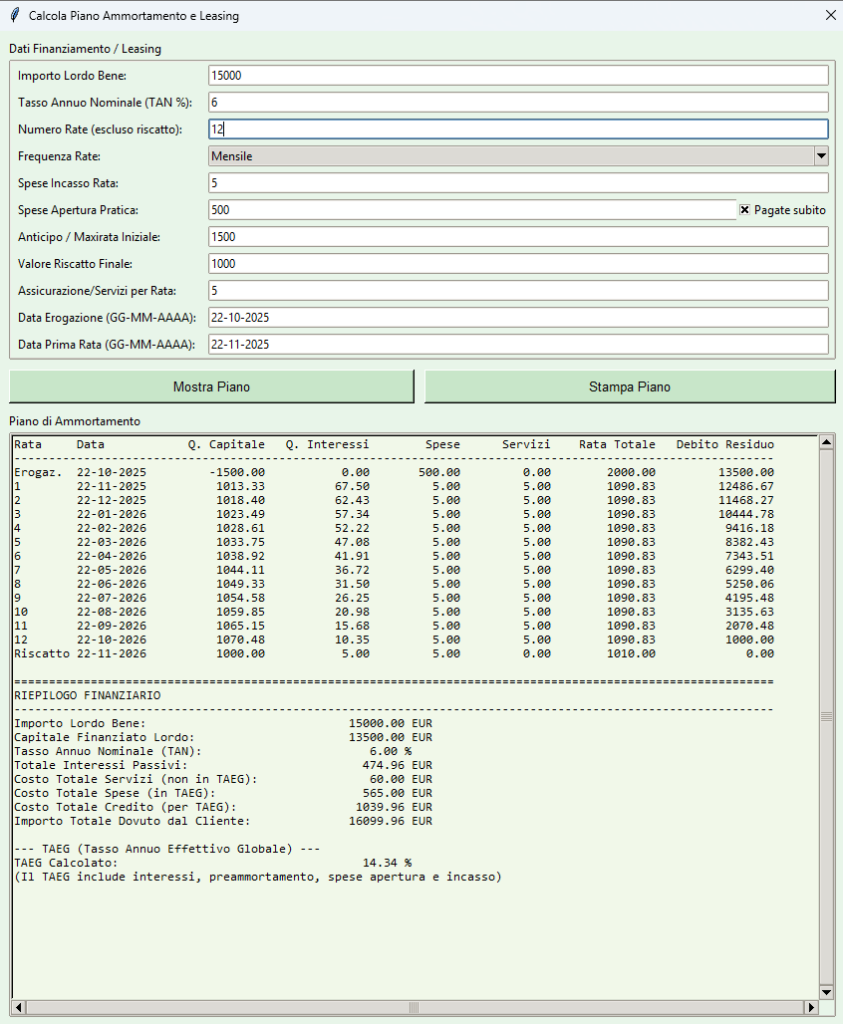Select the Spese Incasso Rata field
843x1024 pixels.
518,183
